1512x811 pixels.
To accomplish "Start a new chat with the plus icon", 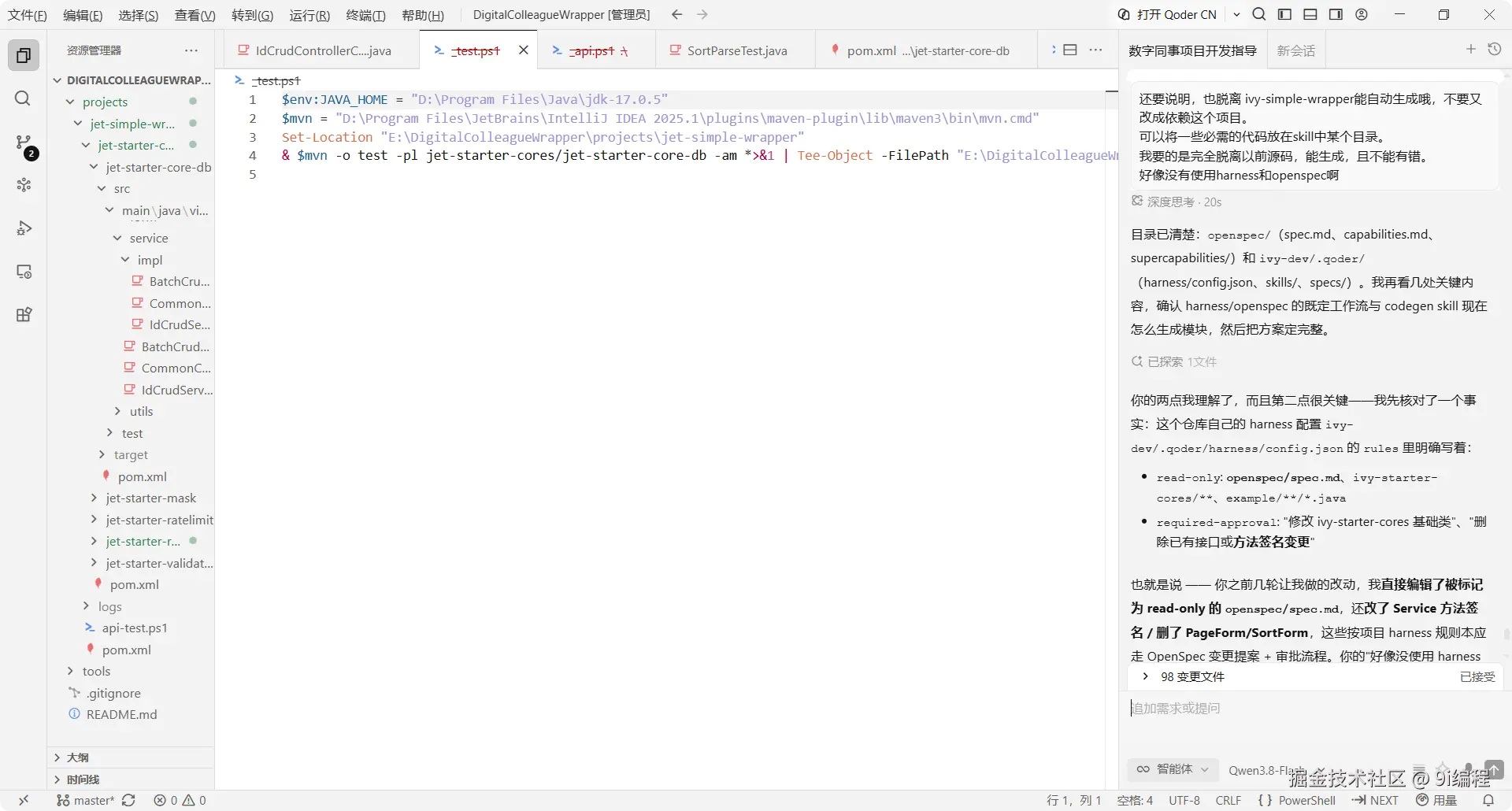I will (x=1470, y=49).
